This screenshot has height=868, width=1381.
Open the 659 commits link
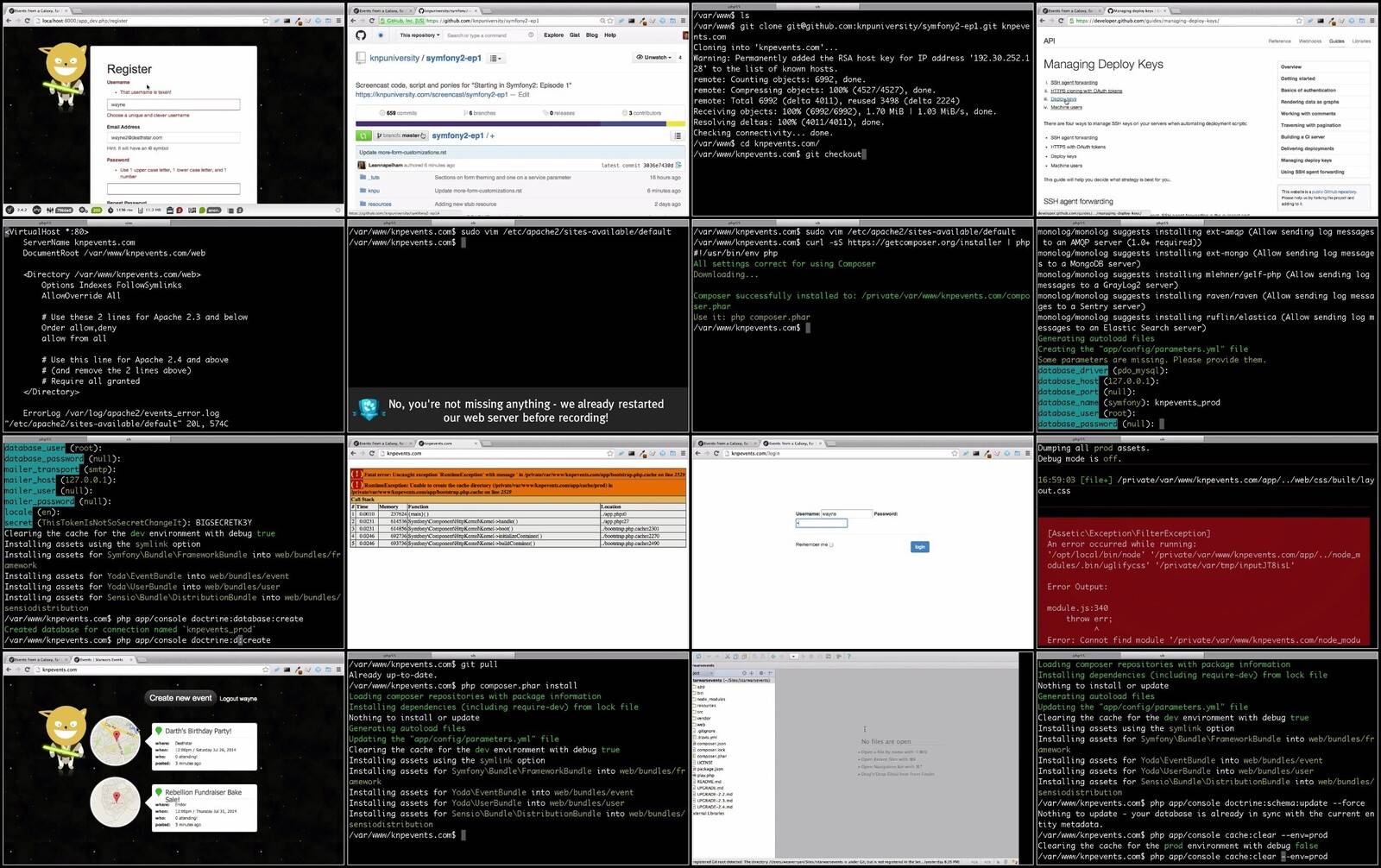tap(399, 113)
